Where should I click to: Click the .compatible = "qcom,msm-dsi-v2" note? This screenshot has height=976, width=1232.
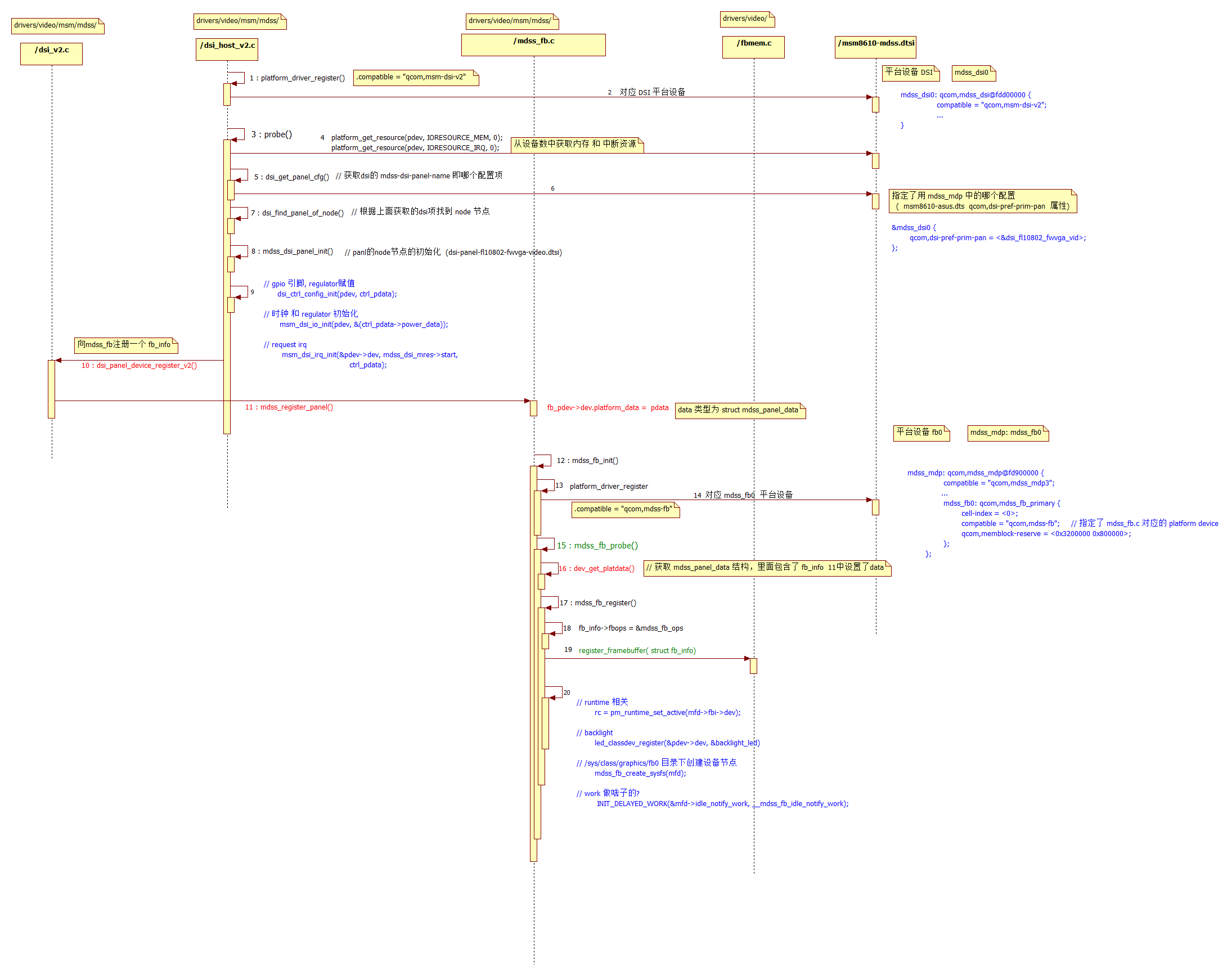[415, 78]
